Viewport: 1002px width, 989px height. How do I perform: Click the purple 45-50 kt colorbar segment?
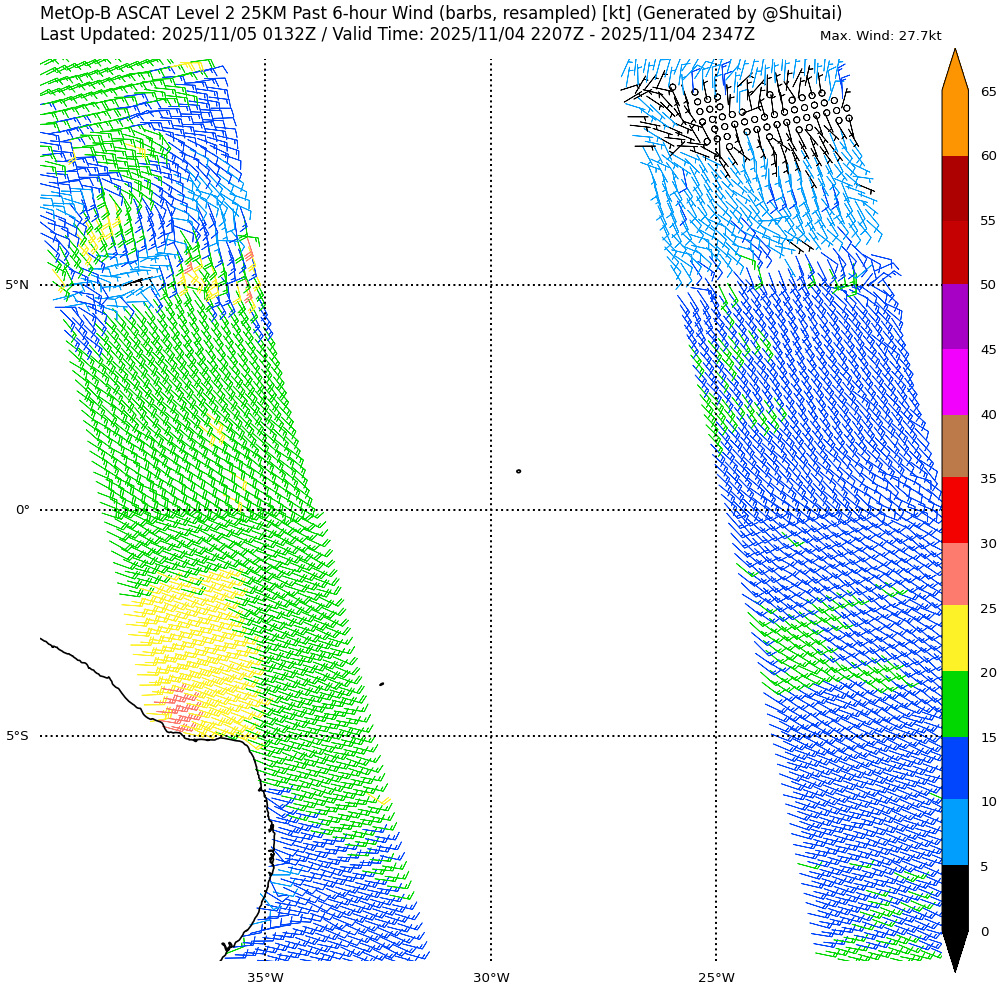click(x=955, y=316)
